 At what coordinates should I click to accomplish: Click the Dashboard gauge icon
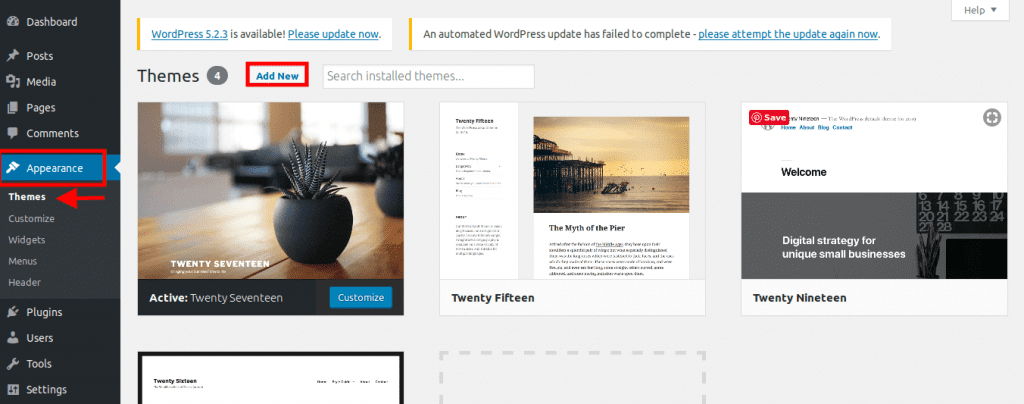(x=12, y=22)
